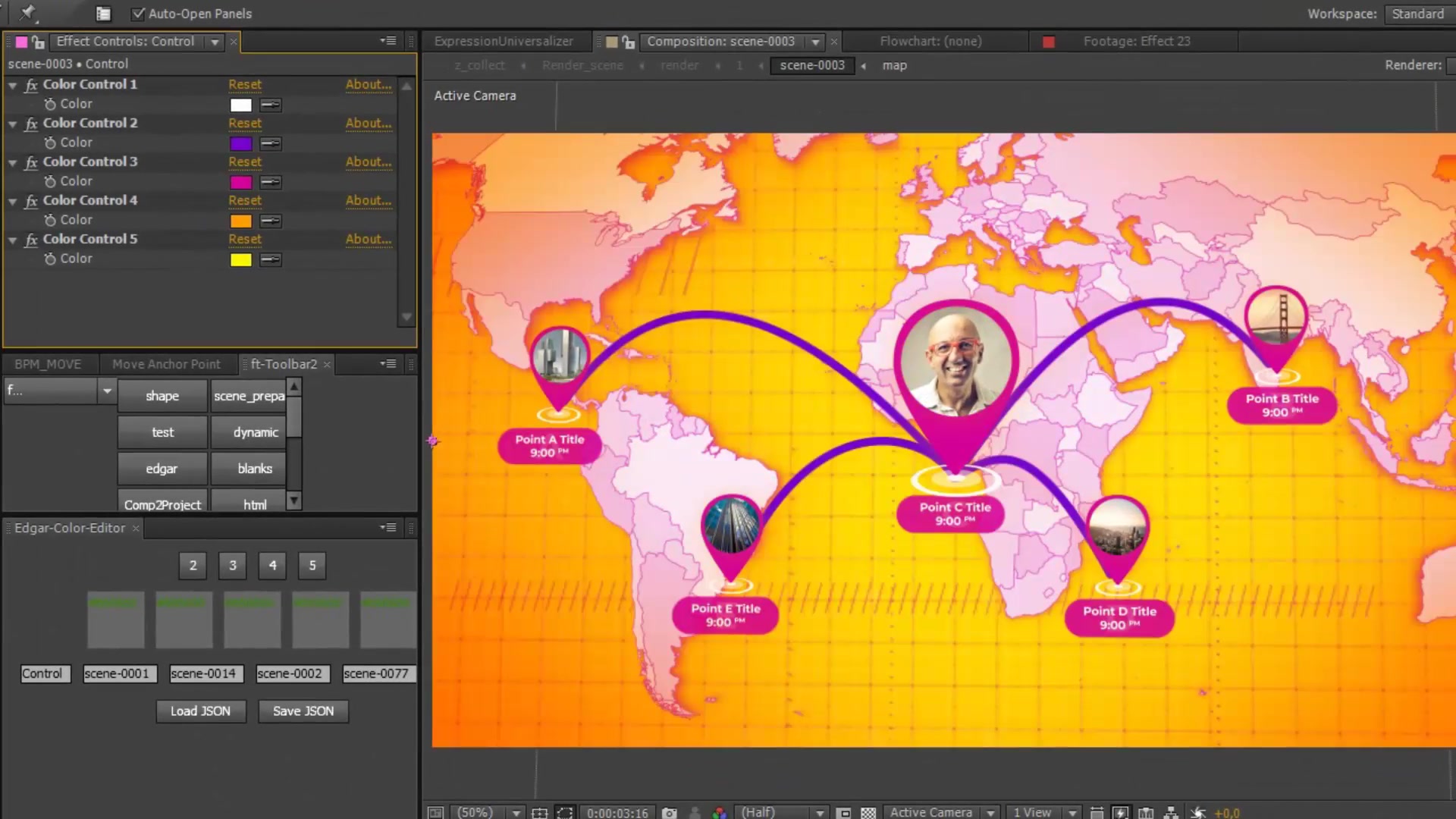1456x819 pixels.
Task: Expand the scene-0003 composition dropdown
Action: pyautogui.click(x=815, y=41)
